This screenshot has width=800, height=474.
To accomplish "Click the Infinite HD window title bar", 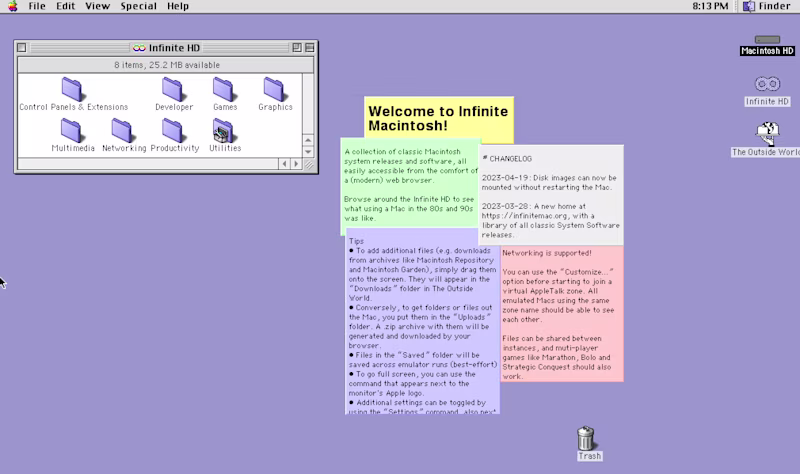I will (166, 47).
